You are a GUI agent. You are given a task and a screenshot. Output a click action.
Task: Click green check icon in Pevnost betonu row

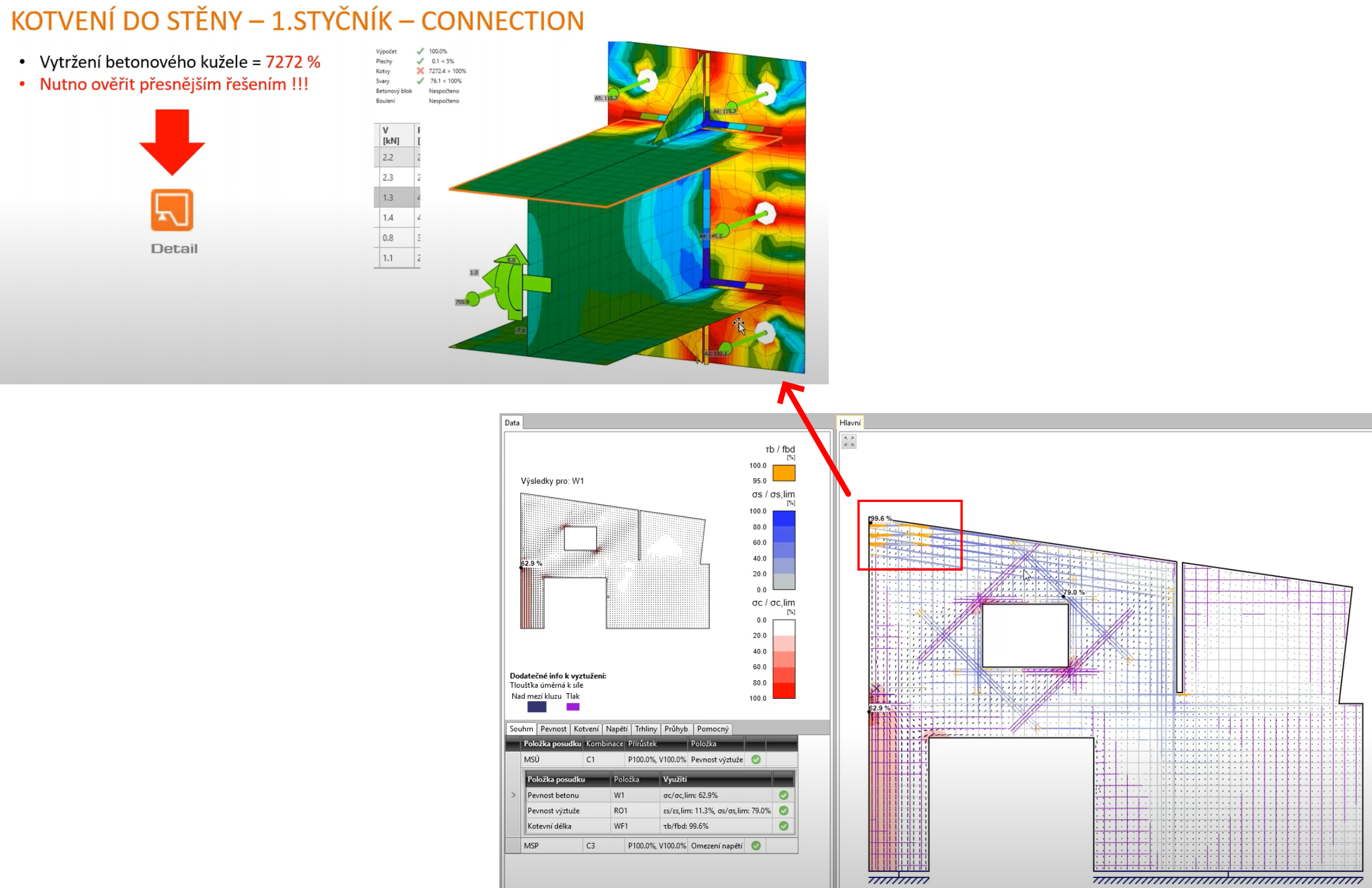[x=784, y=795]
